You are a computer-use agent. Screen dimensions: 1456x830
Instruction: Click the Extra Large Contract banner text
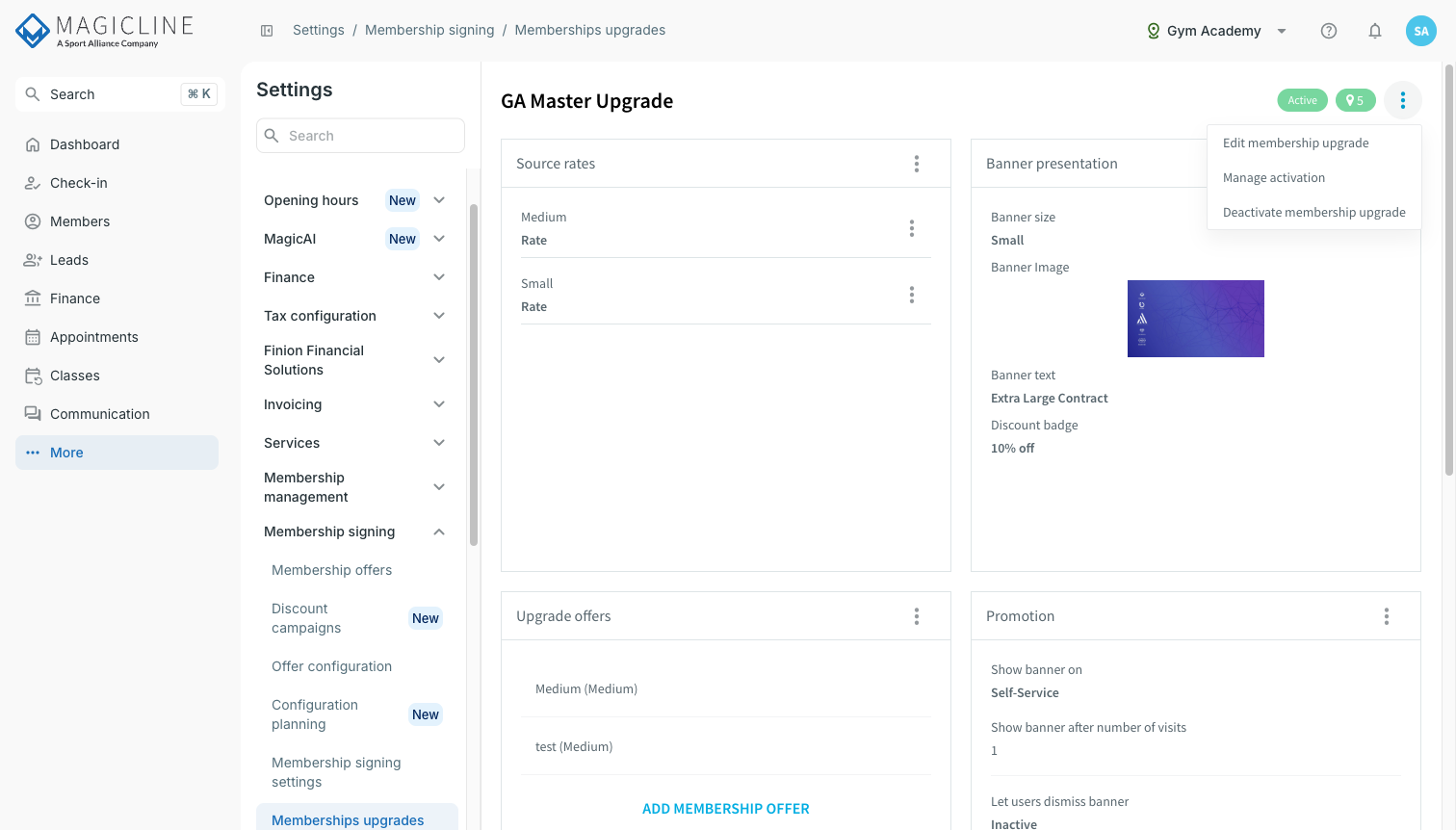click(1049, 399)
